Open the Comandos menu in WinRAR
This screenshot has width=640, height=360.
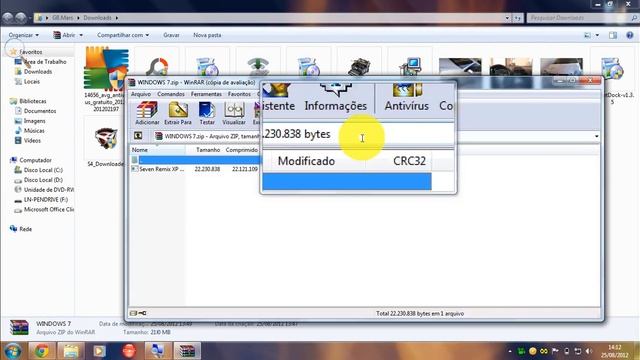(x=171, y=94)
